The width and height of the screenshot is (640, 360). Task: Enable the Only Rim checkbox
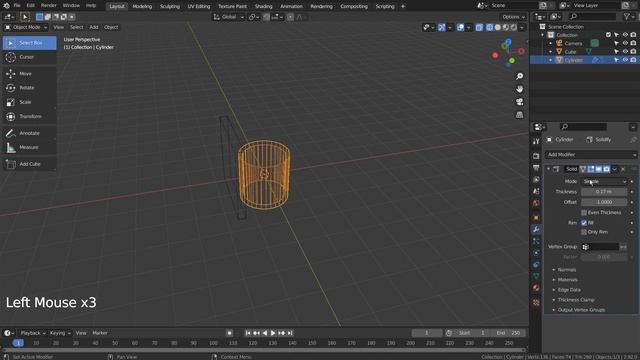coord(584,232)
